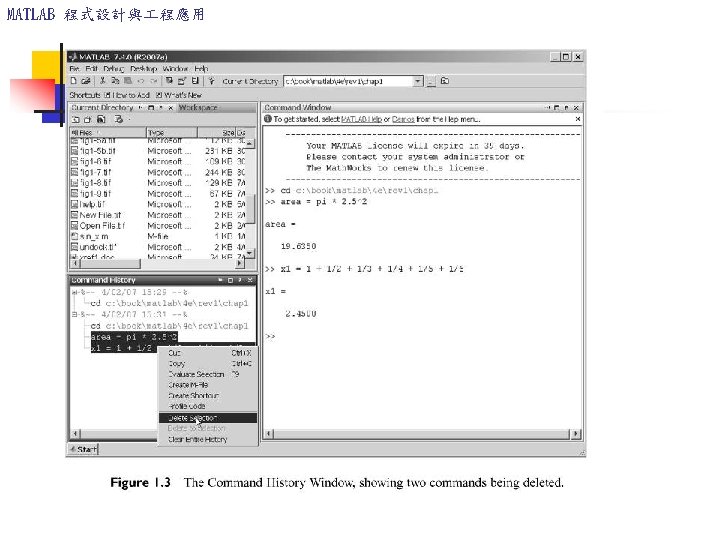The image size is (720, 540).
Task: Choose Delete Selection in the context menu
Action: coord(208,418)
